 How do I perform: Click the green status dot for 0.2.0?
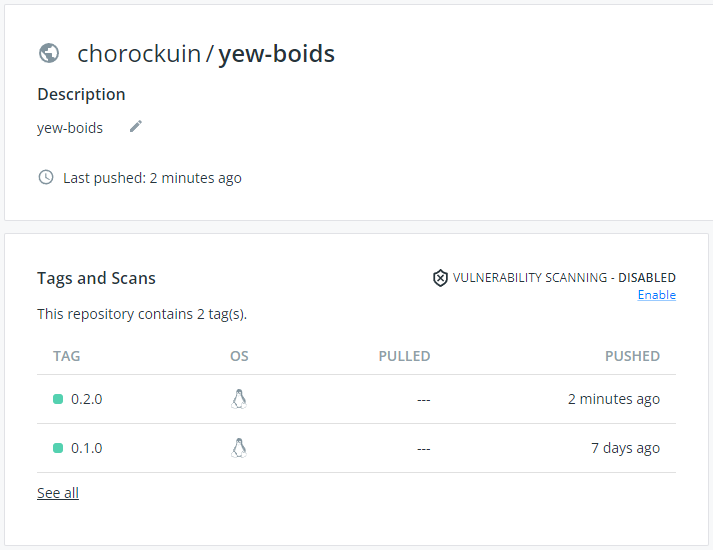58,399
